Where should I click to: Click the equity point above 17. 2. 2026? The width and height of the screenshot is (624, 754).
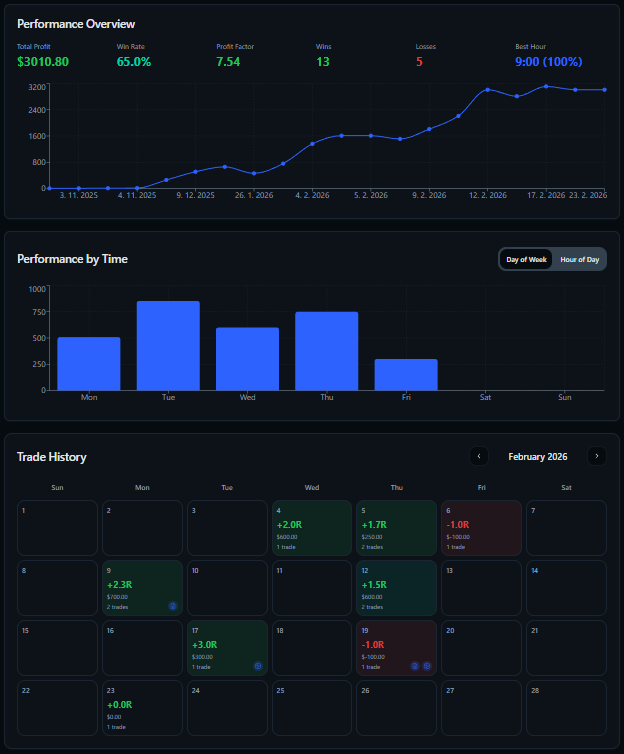coord(546,87)
